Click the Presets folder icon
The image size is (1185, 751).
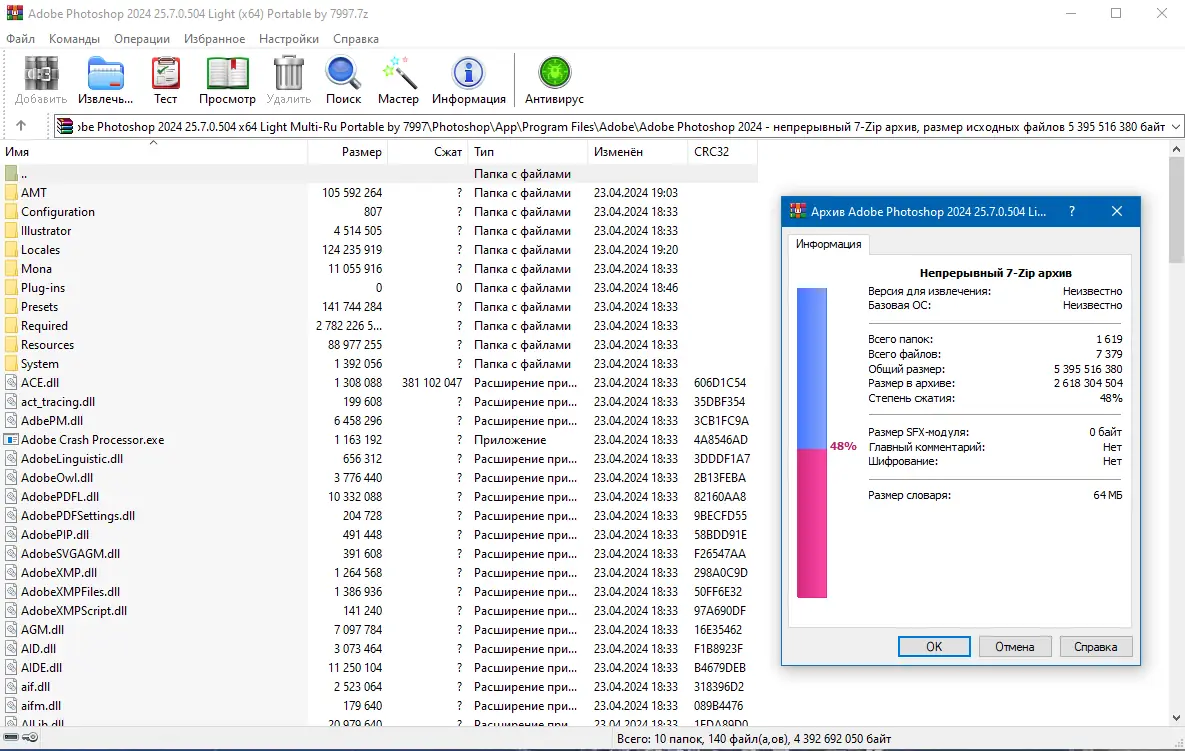pyautogui.click(x=11, y=307)
